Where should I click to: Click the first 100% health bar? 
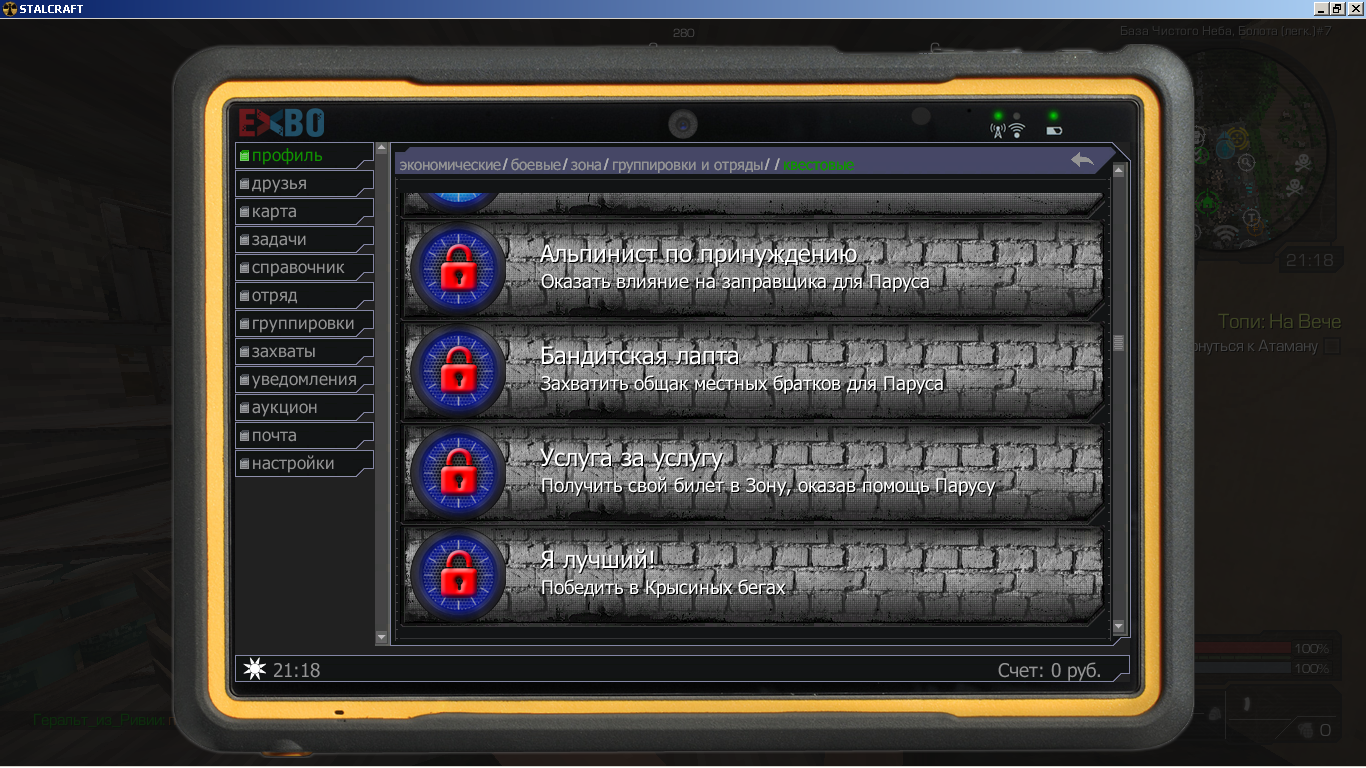coord(1243,649)
